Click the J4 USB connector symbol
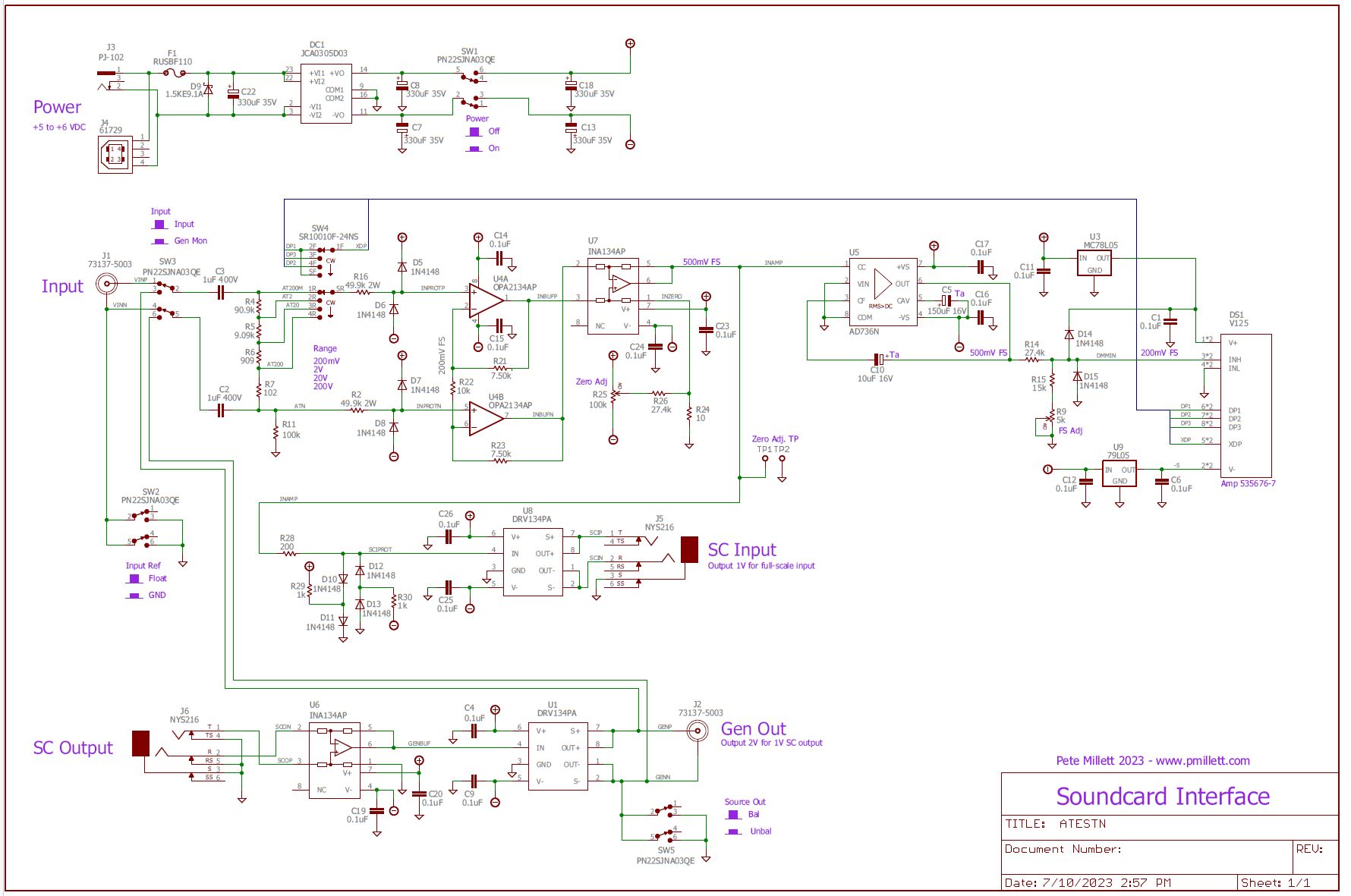This screenshot has width=1351, height=896. tap(115, 155)
